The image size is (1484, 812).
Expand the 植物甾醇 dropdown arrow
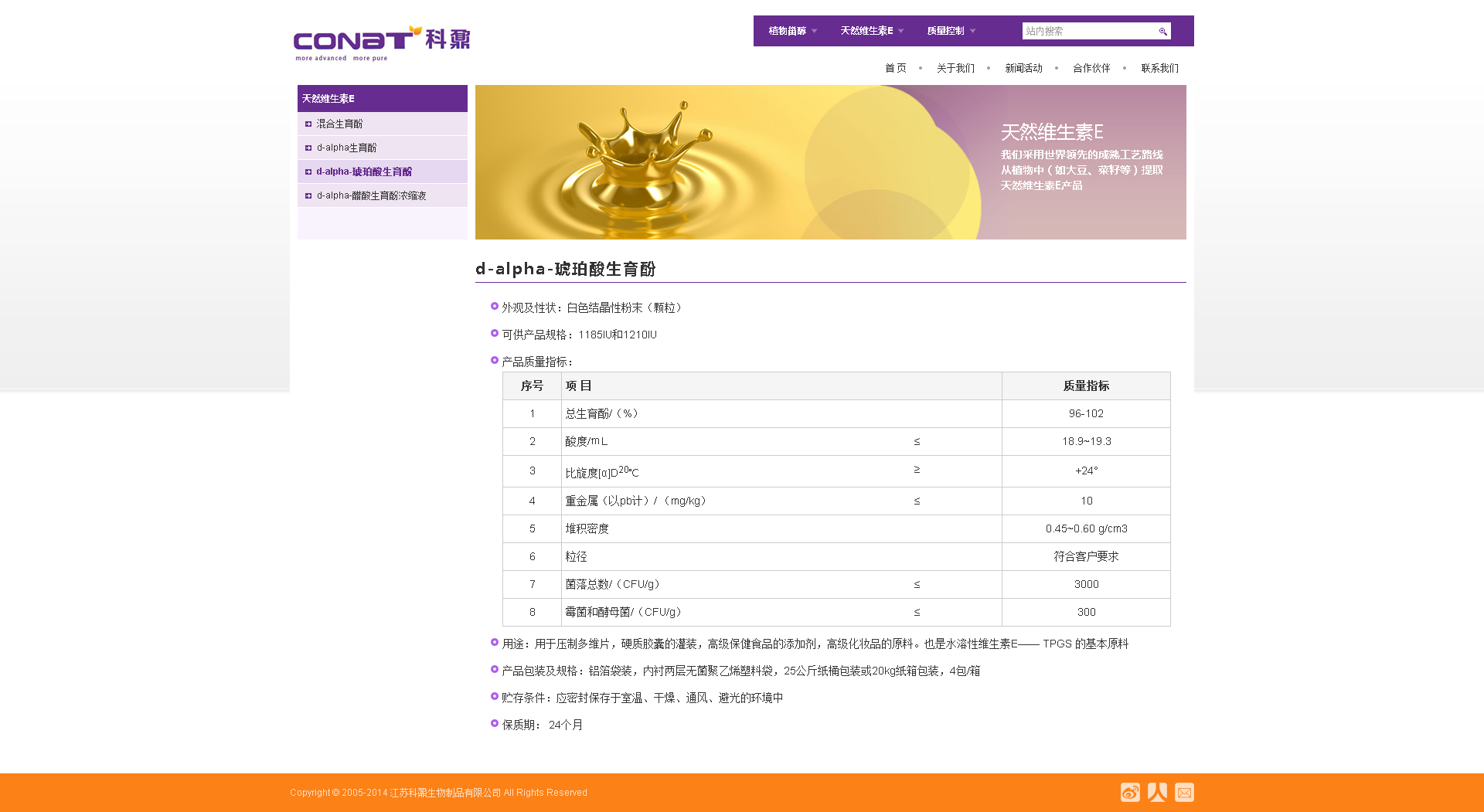[x=814, y=32]
